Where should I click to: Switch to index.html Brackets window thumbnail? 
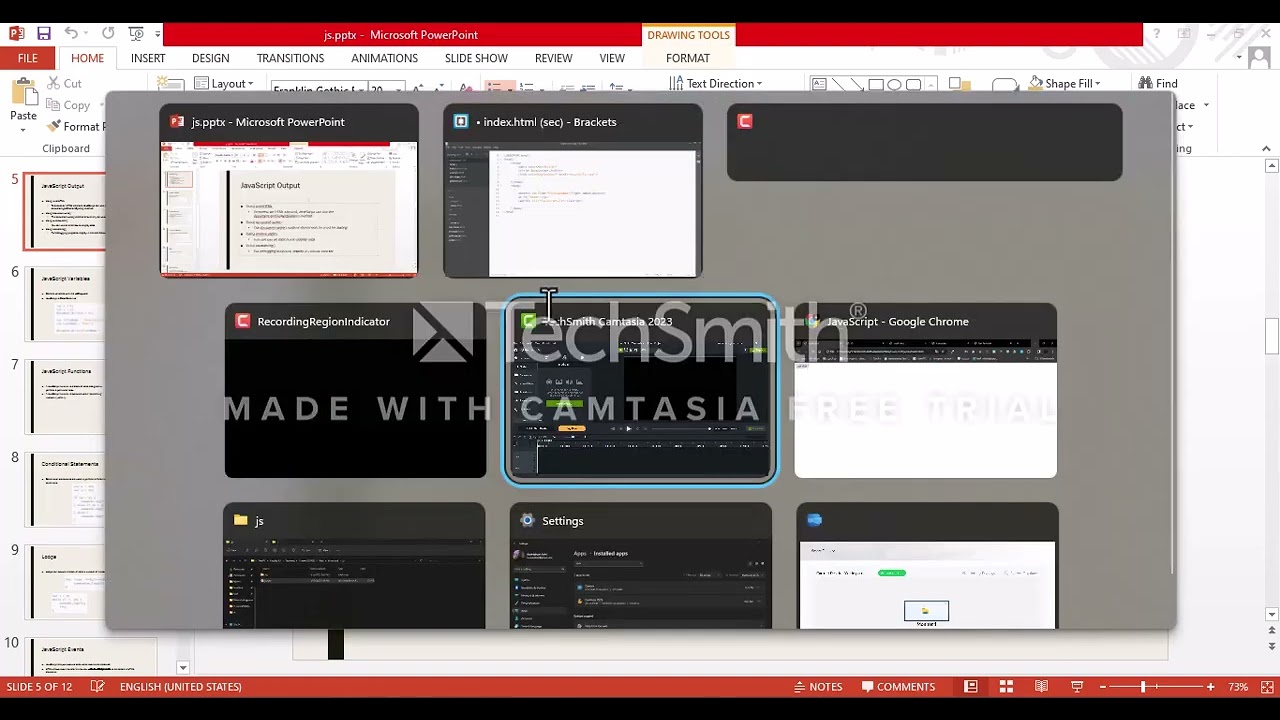573,190
